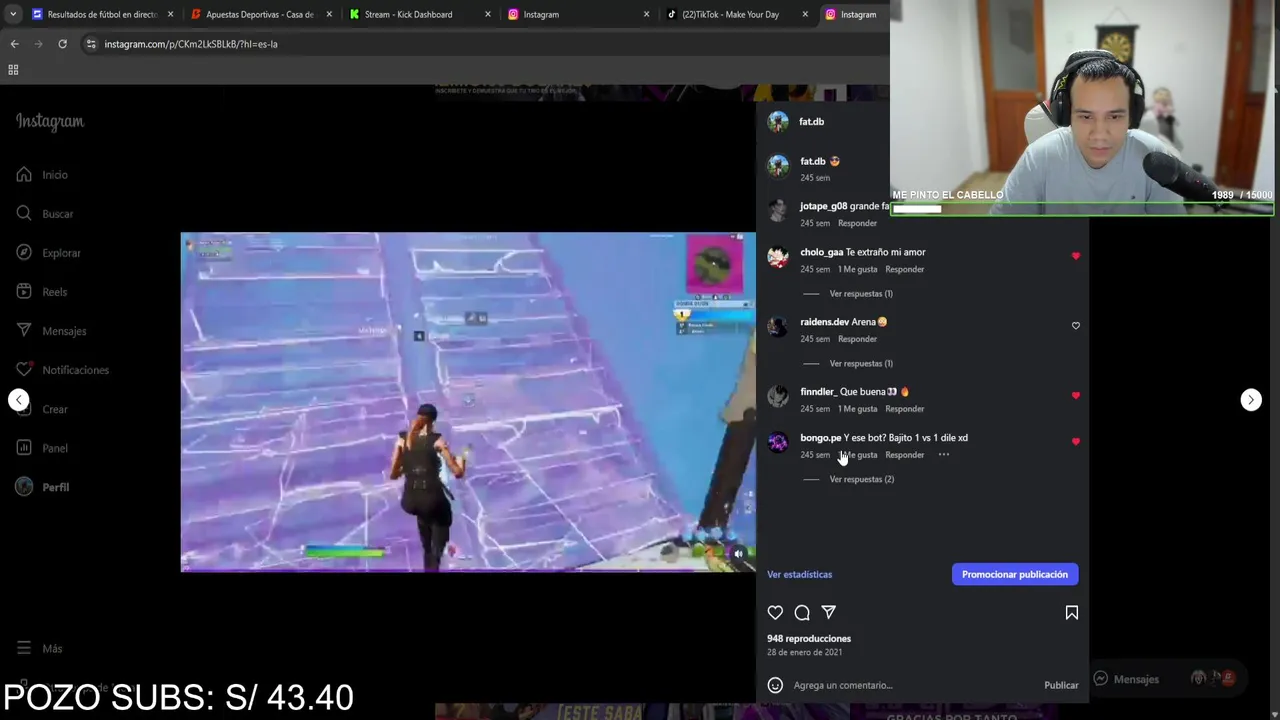Image resolution: width=1280 pixels, height=720 pixels.
Task: Like the post with heart icon
Action: (x=775, y=612)
